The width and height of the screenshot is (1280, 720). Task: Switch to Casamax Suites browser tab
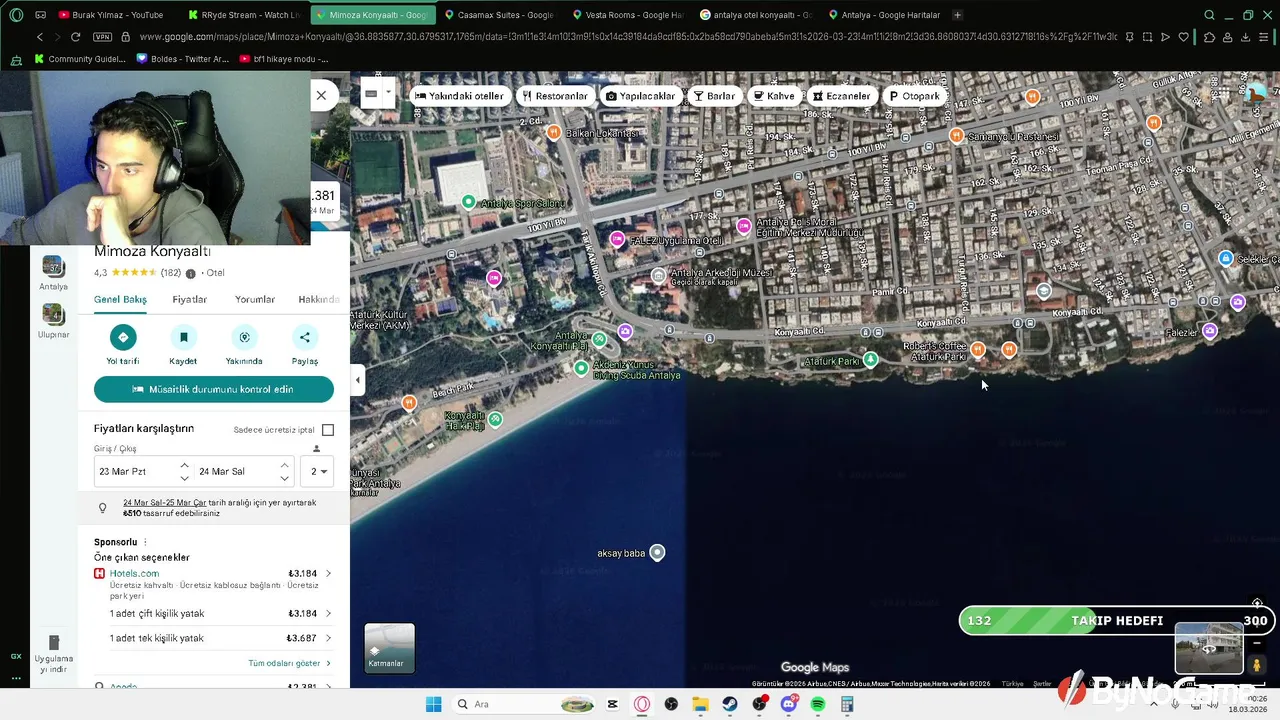[x=499, y=15]
